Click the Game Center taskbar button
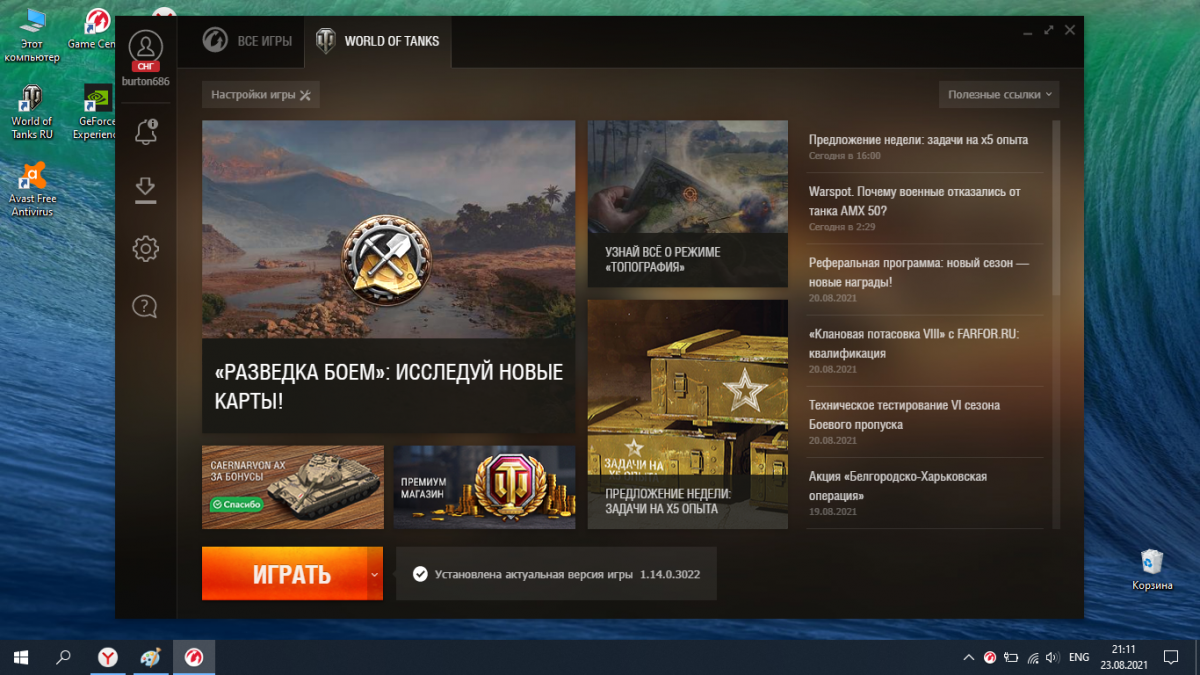Image resolution: width=1200 pixels, height=675 pixels. click(193, 657)
